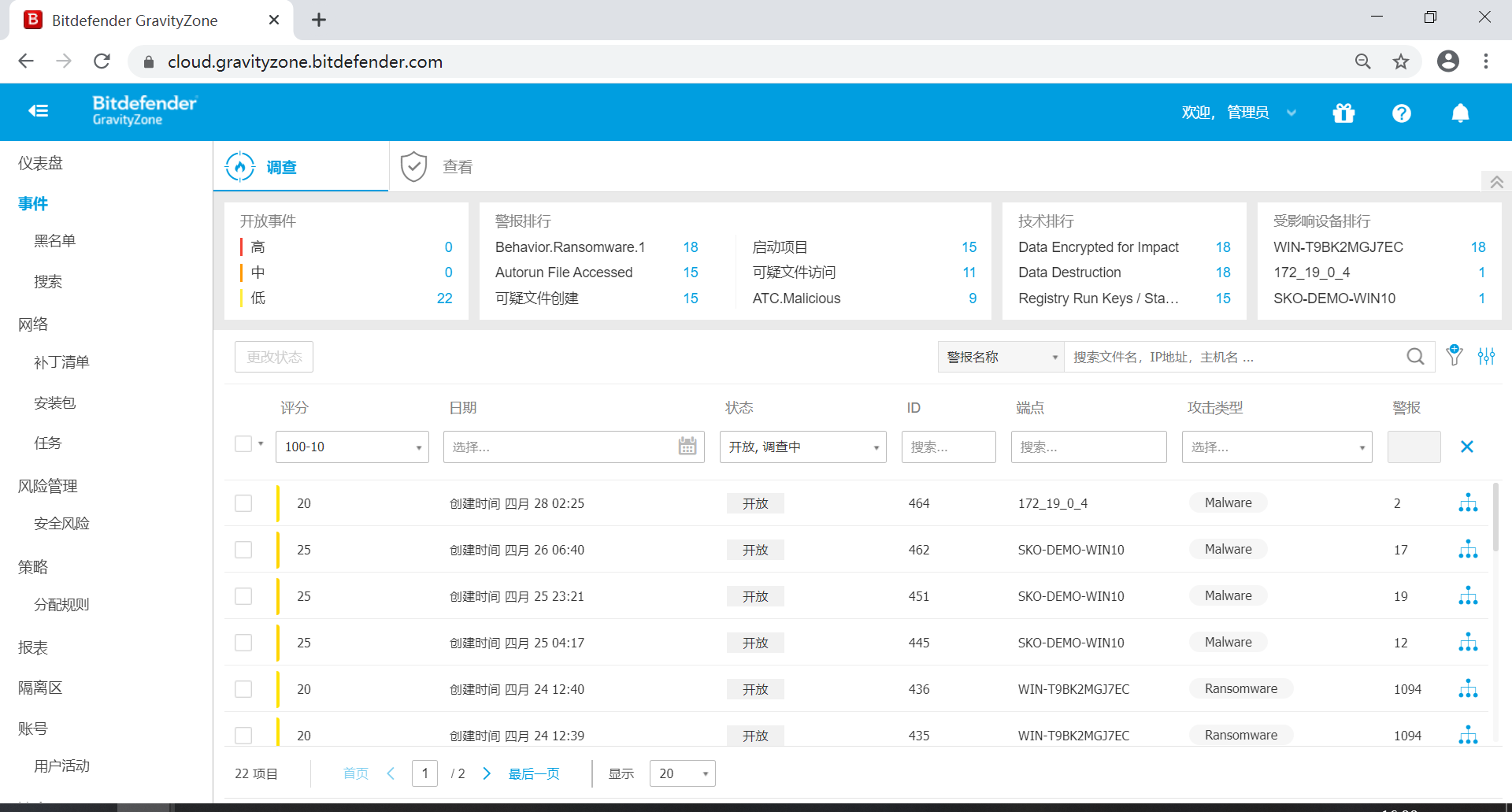The image size is (1512, 812).
Task: Click the table vertical scrollbar
Action: click(1495, 517)
